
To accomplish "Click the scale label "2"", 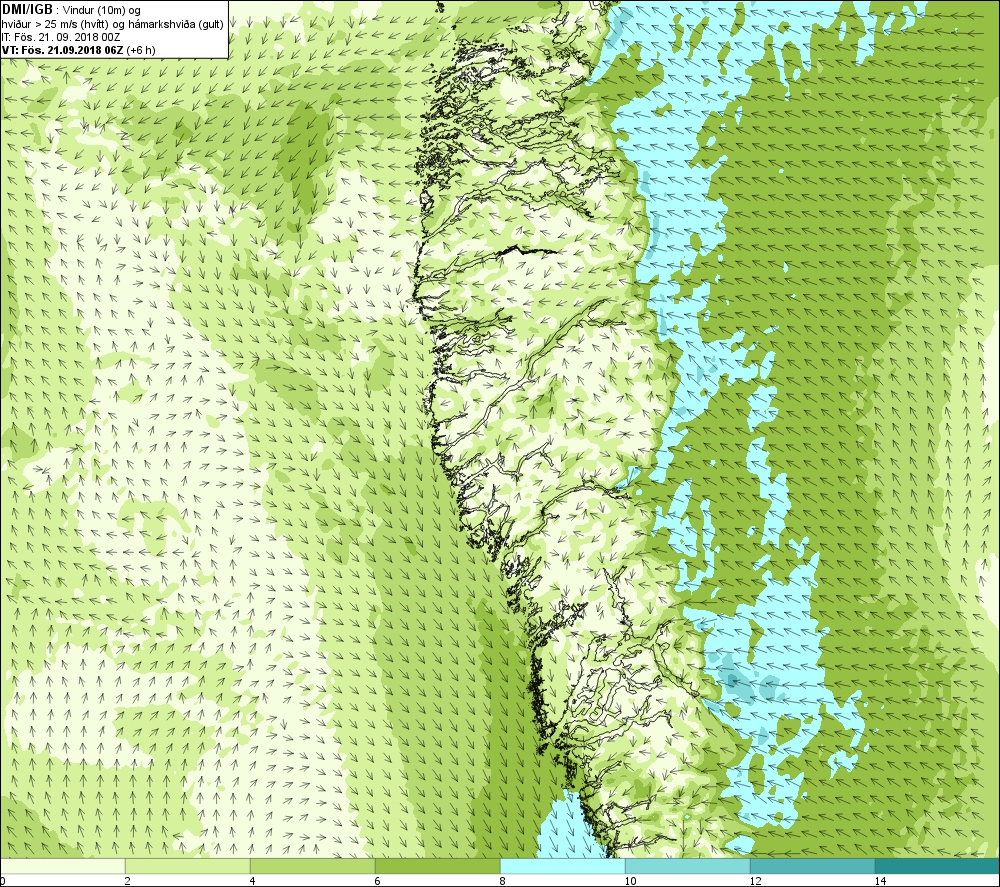I will tap(128, 881).
